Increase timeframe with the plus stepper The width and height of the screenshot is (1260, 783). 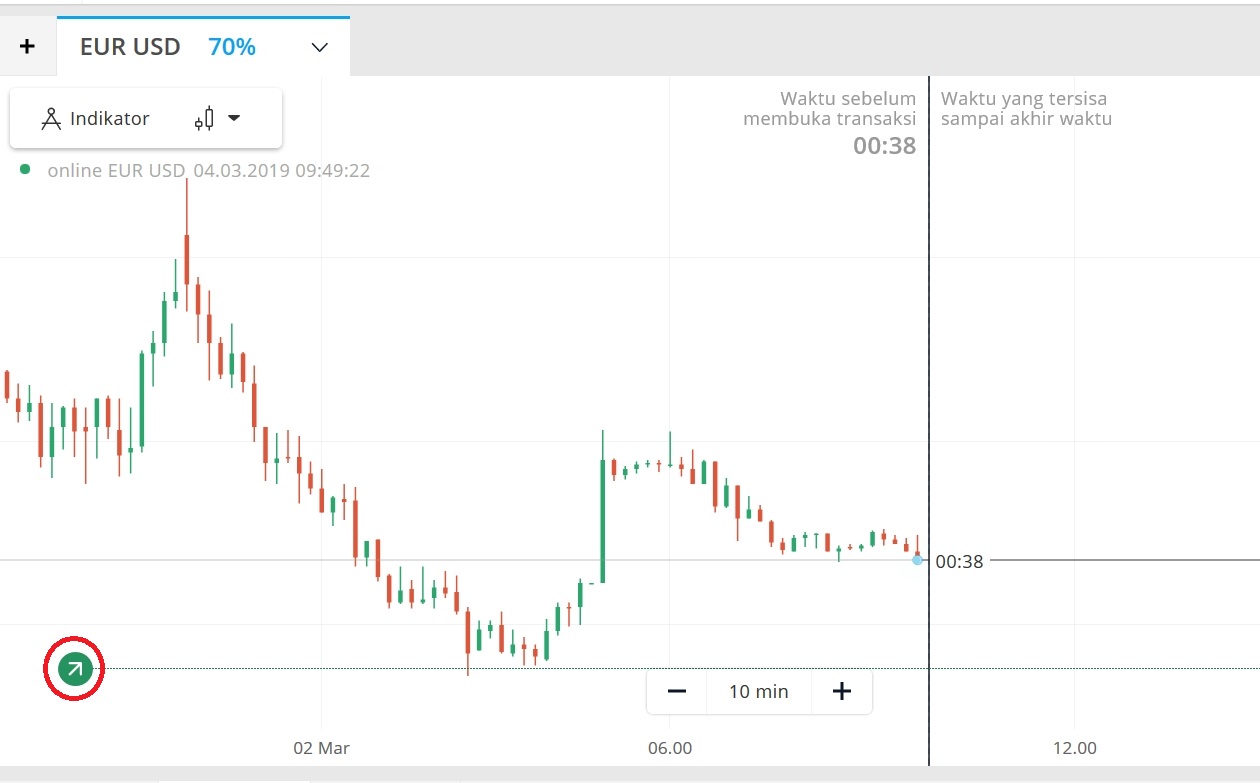point(841,691)
